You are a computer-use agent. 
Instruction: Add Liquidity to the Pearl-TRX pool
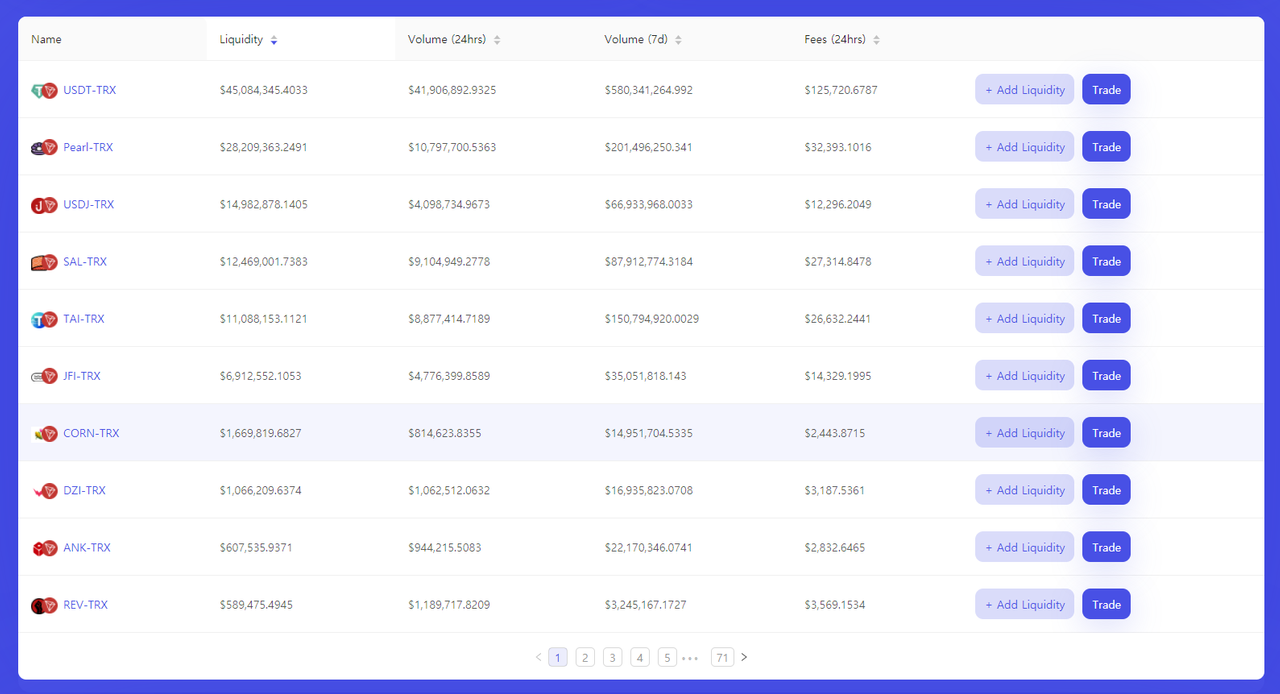[1024, 146]
